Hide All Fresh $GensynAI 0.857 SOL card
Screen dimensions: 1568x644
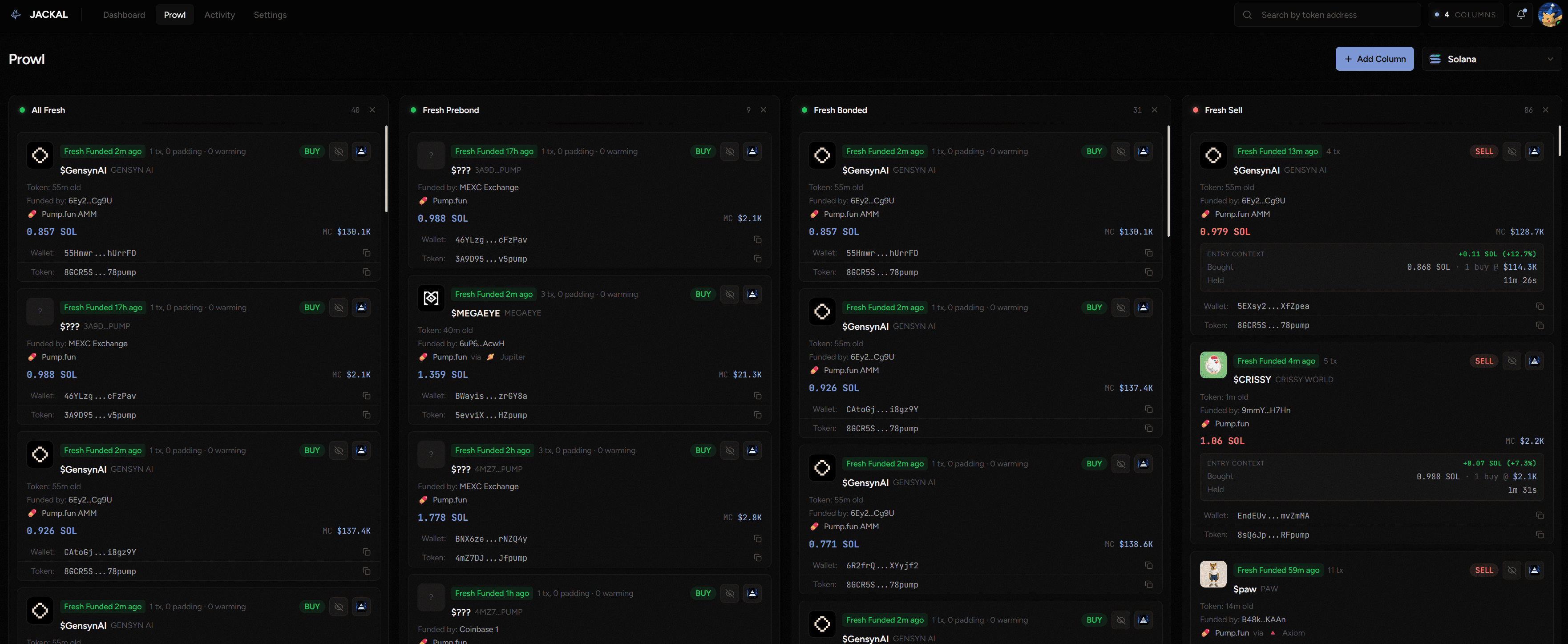point(339,152)
